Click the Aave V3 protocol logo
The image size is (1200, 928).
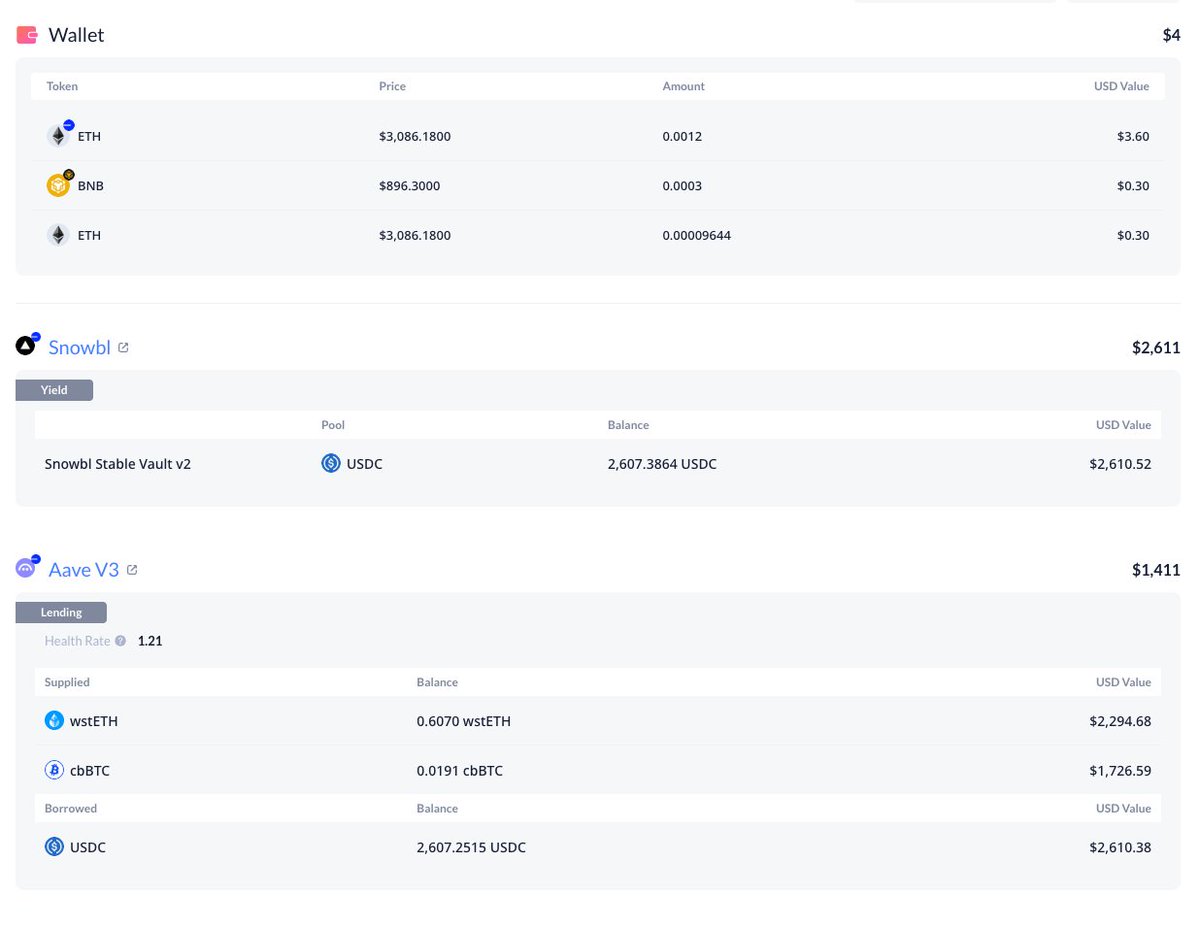pyautogui.click(x=27, y=568)
